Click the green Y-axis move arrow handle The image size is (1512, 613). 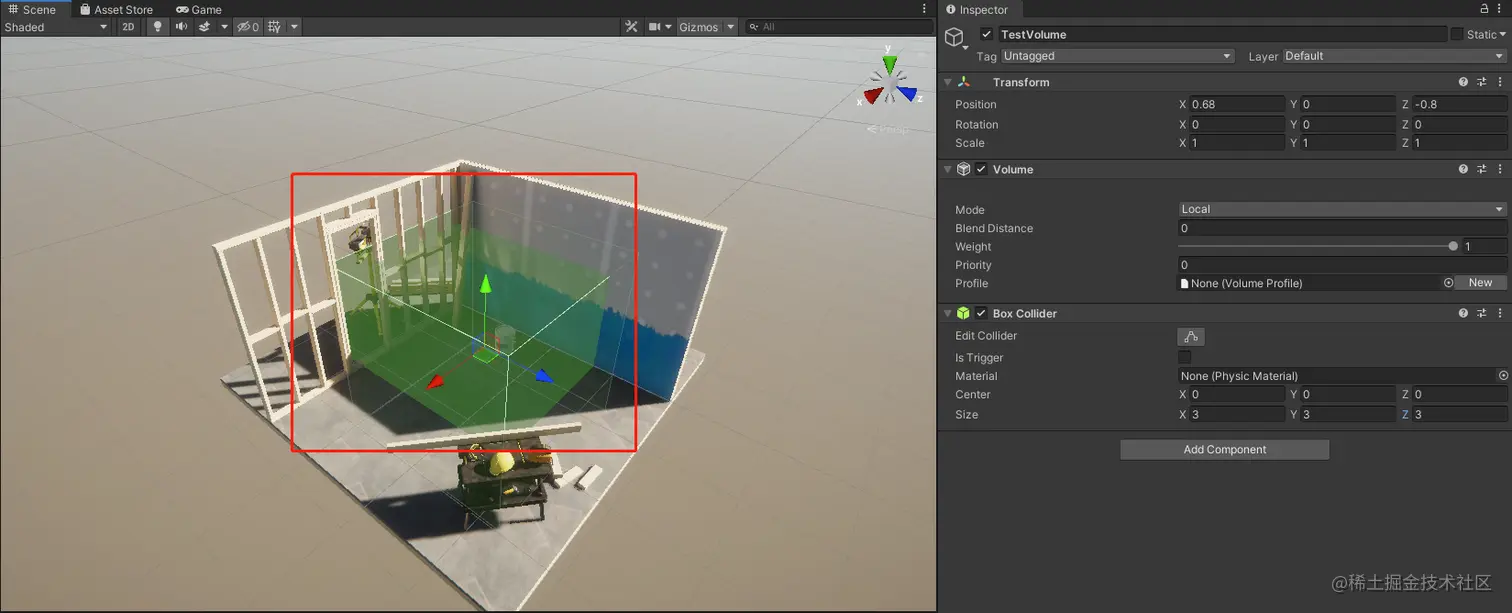click(x=485, y=287)
